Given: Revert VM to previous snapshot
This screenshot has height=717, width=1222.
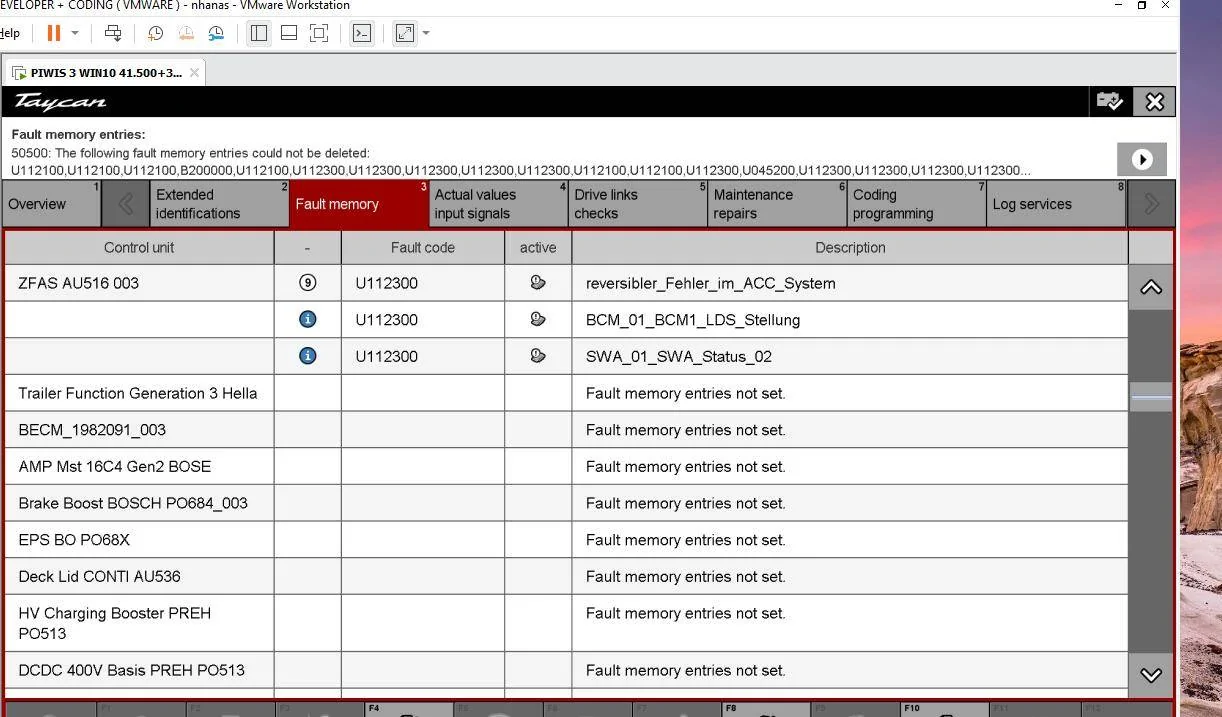Looking at the screenshot, I should [186, 33].
